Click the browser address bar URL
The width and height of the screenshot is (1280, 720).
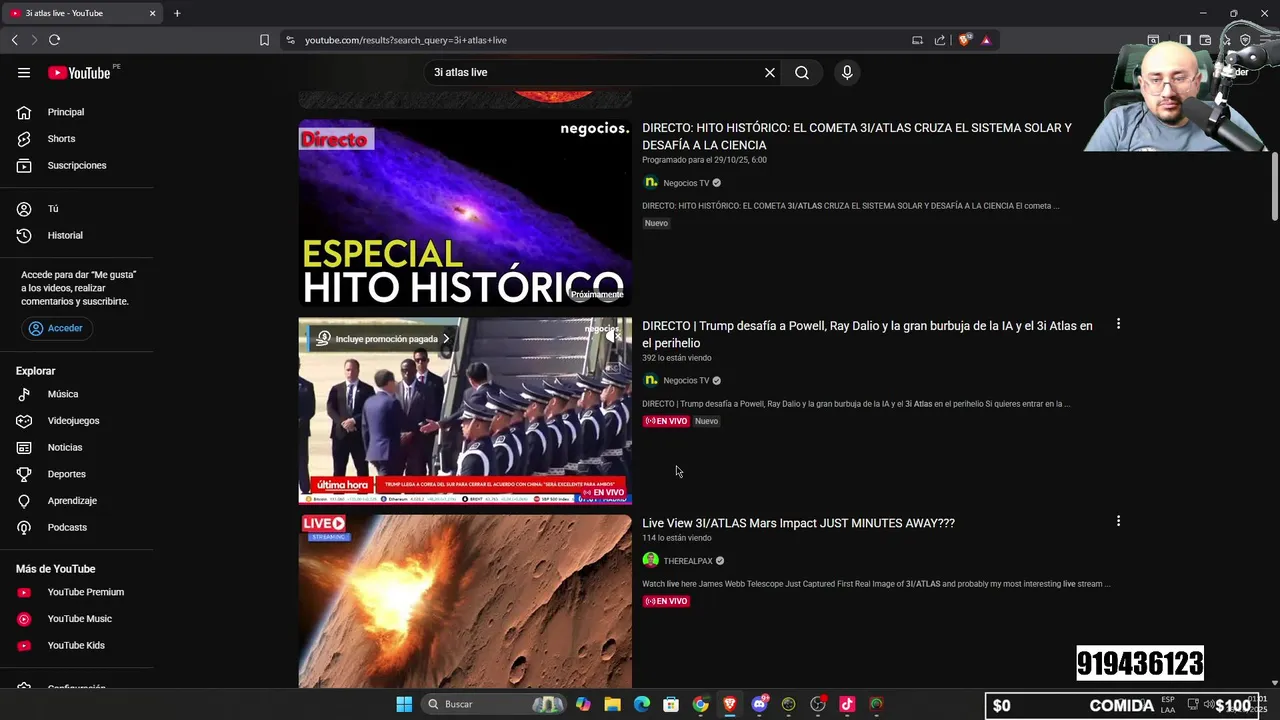click(x=406, y=40)
